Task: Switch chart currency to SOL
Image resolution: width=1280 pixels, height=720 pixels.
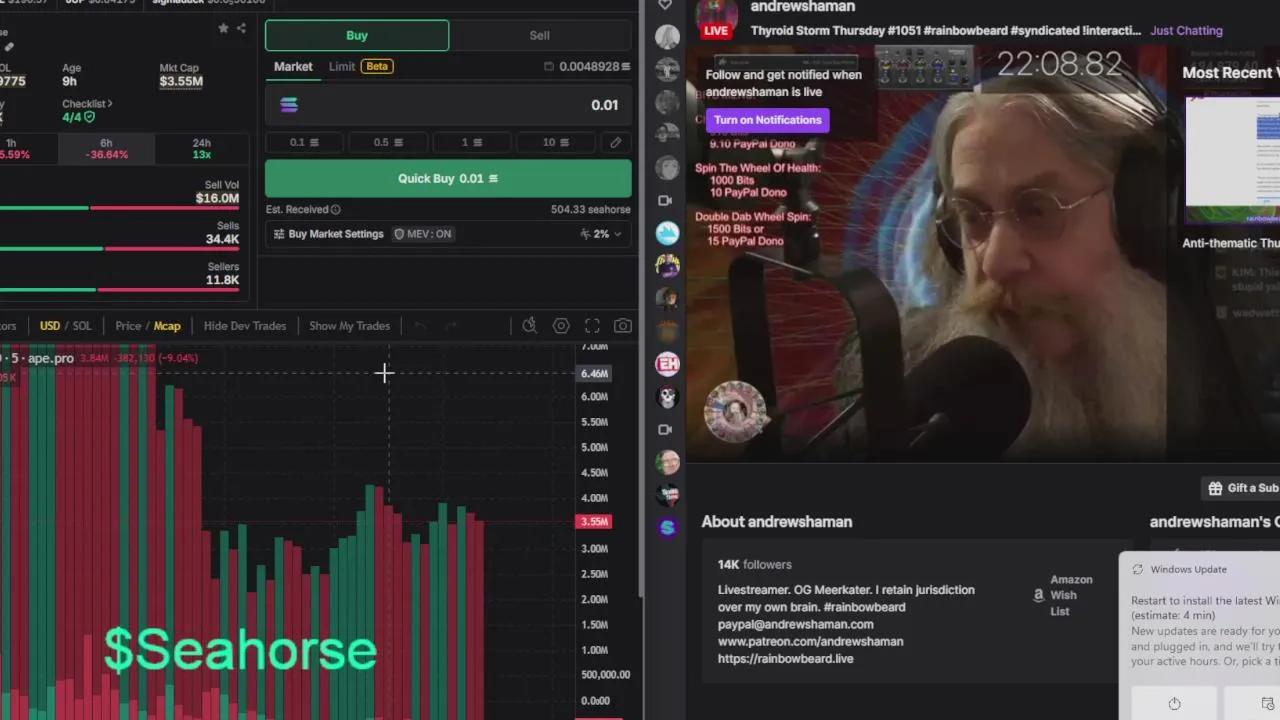Action: 82,326
